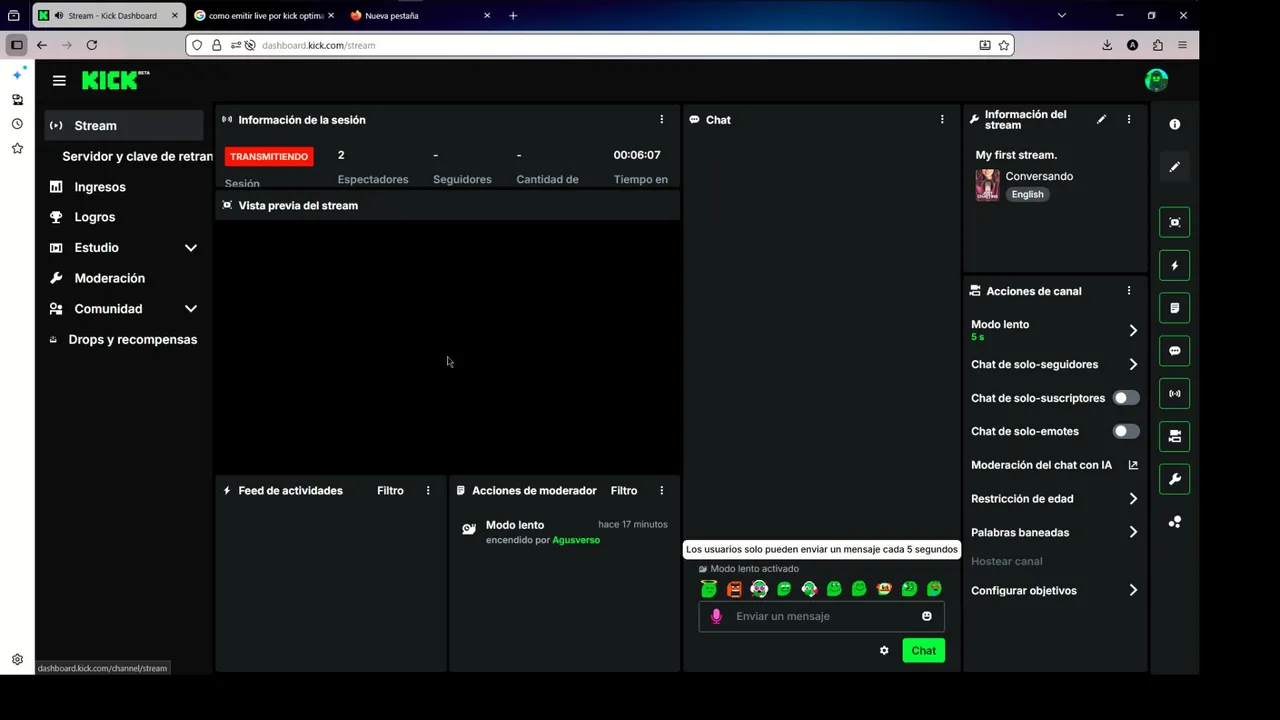This screenshot has width=1280, height=720.
Task: Click the browser address bar
Action: [x=600, y=45]
